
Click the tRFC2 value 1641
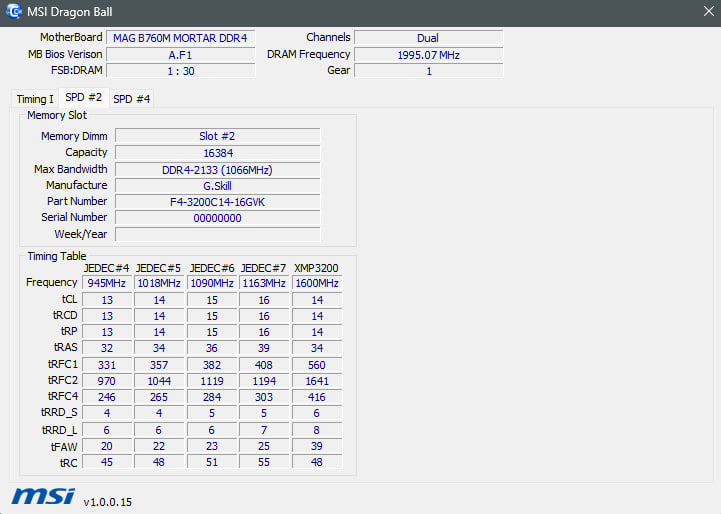[x=317, y=381]
